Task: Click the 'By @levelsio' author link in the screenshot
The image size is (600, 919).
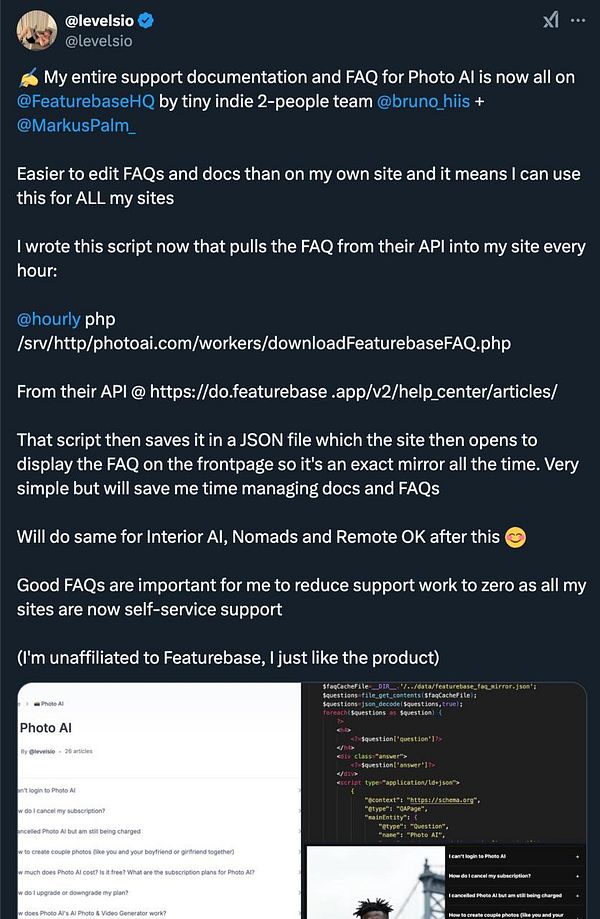Action: 42,749
